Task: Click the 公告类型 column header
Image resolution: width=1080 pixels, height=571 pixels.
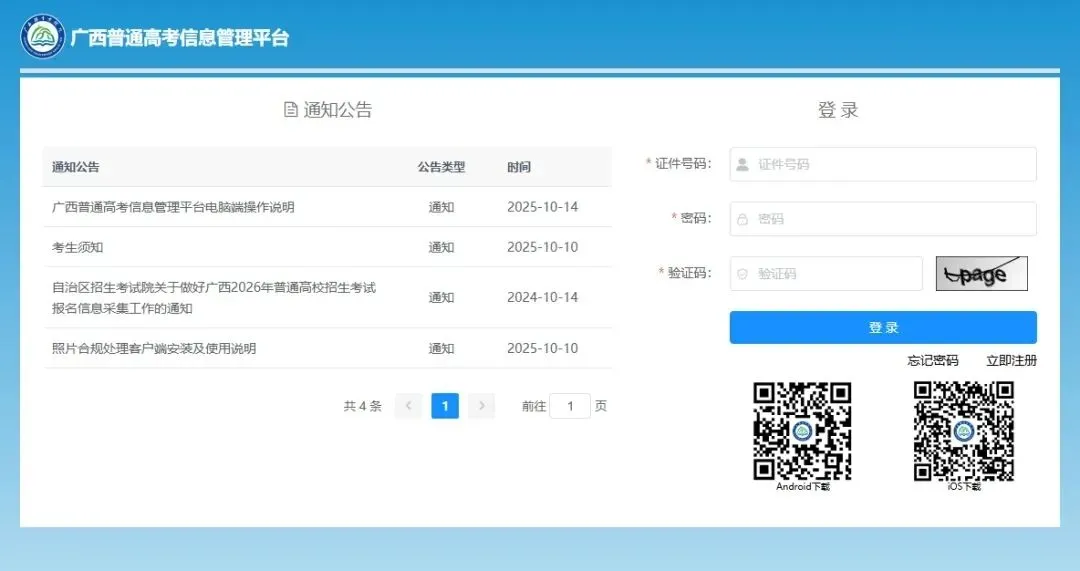Action: point(441,167)
